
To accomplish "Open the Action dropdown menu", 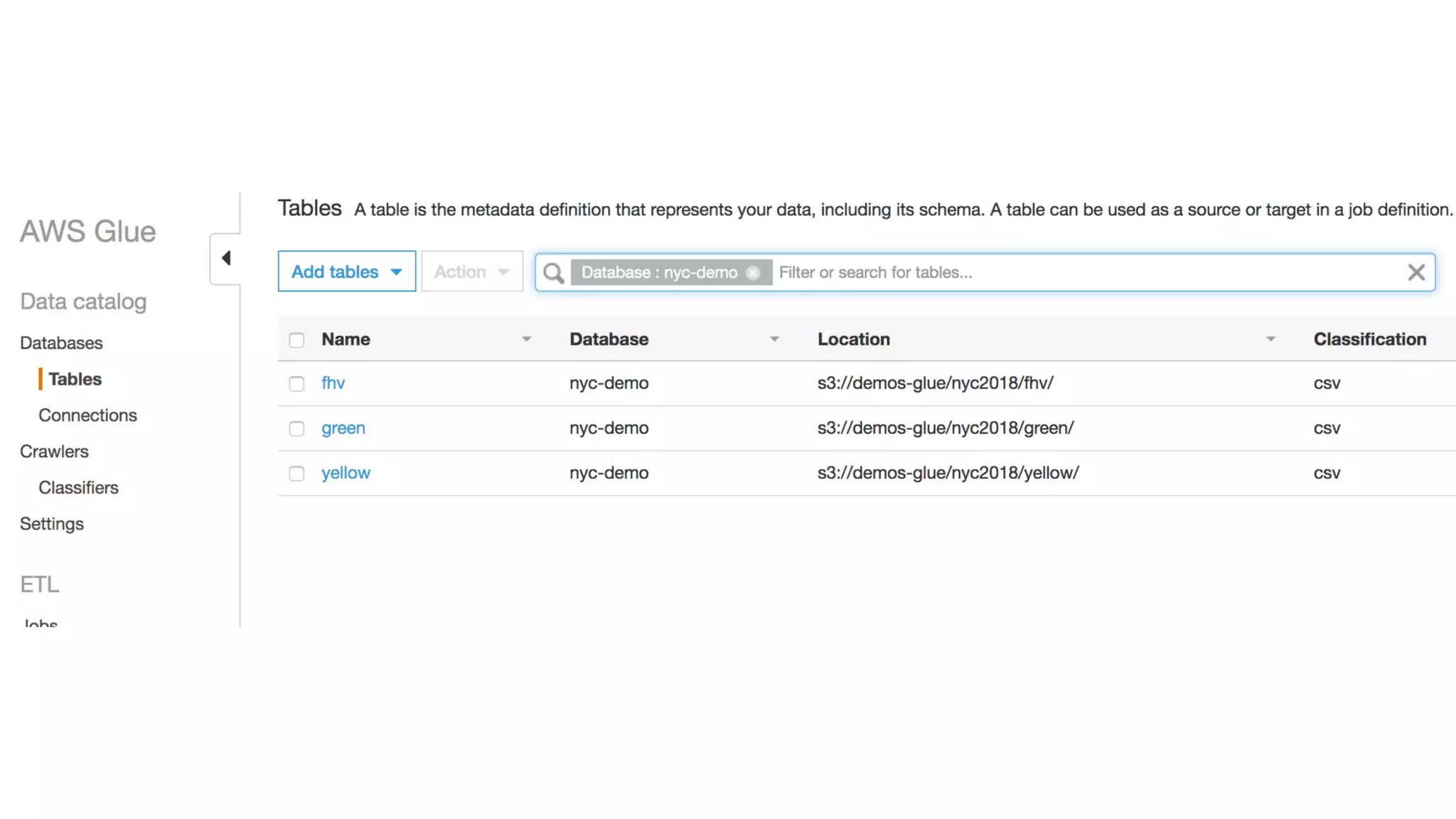I will click(471, 272).
